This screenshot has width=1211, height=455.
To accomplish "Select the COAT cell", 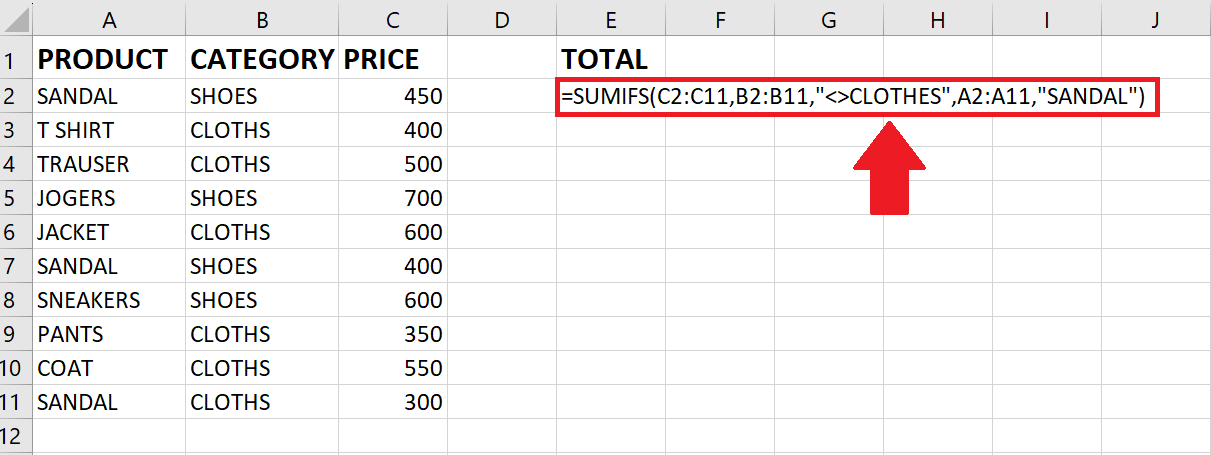I will pyautogui.click(x=109, y=368).
